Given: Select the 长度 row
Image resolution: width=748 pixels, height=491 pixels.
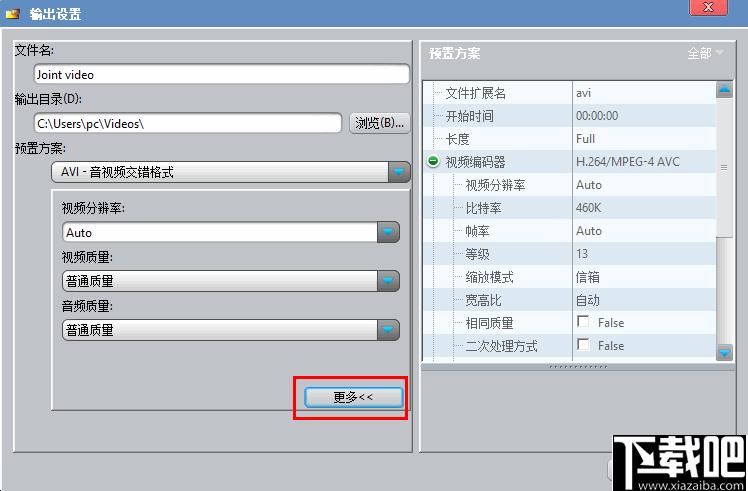Looking at the screenshot, I should [570, 139].
